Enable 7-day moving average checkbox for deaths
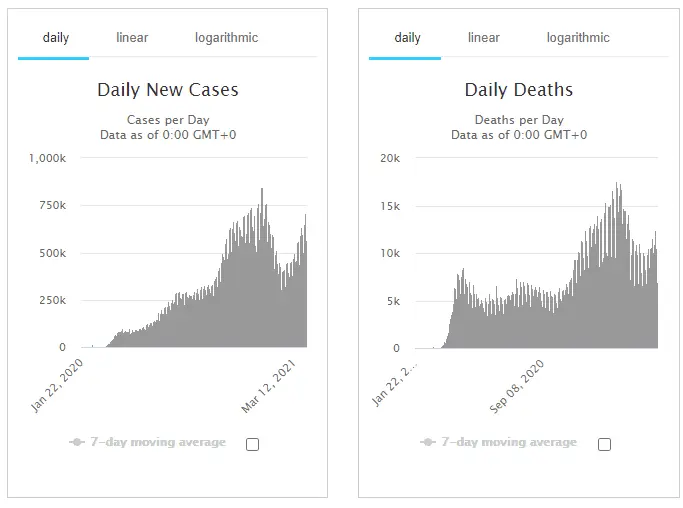The height and width of the screenshot is (508, 683). click(604, 444)
